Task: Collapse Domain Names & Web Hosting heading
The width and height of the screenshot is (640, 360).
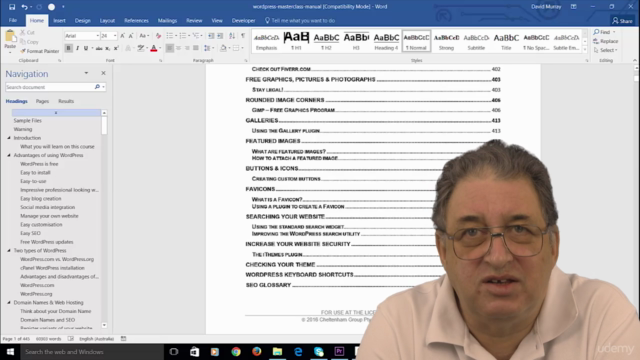Action: coord(9,302)
